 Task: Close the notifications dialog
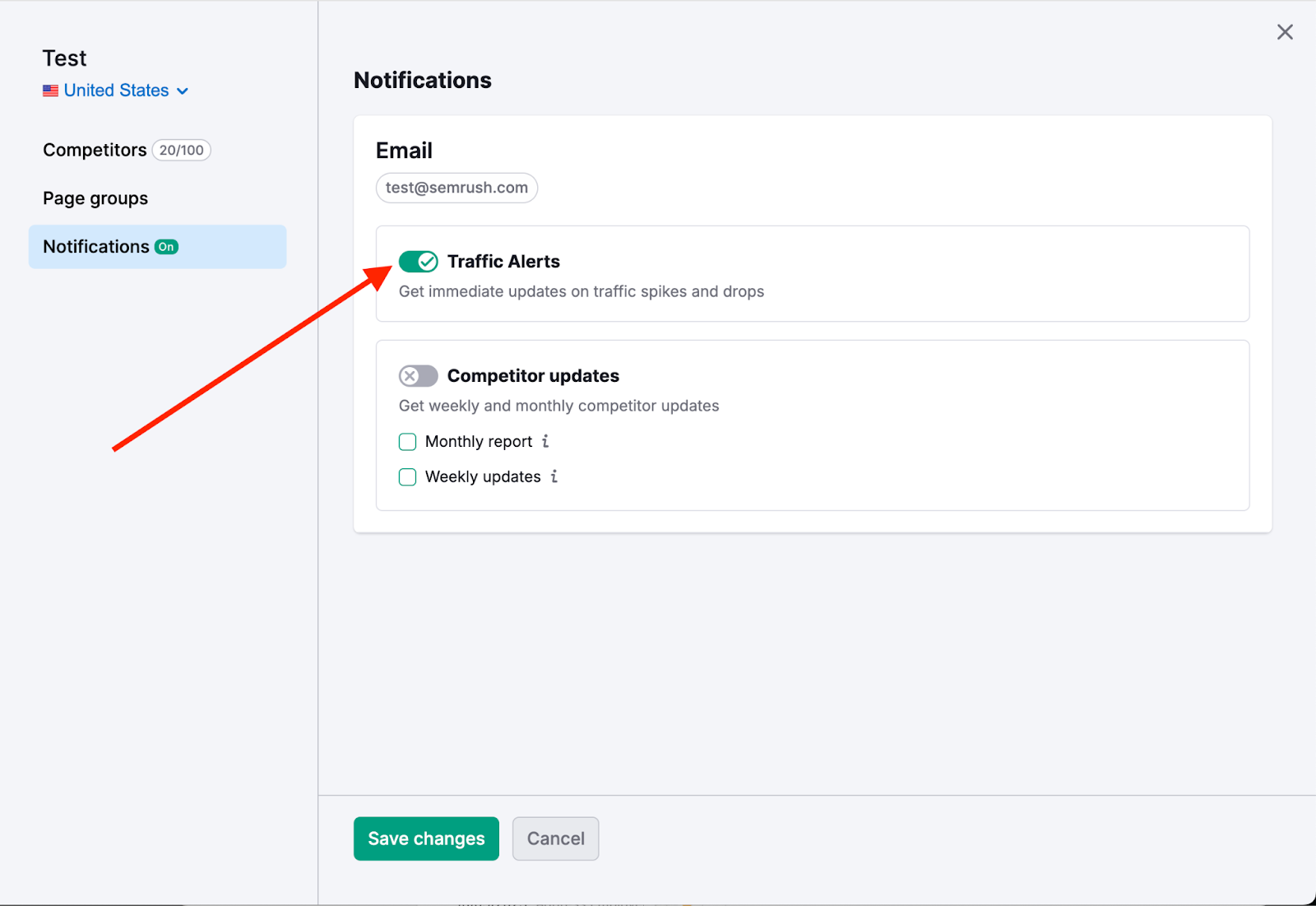click(x=1285, y=31)
